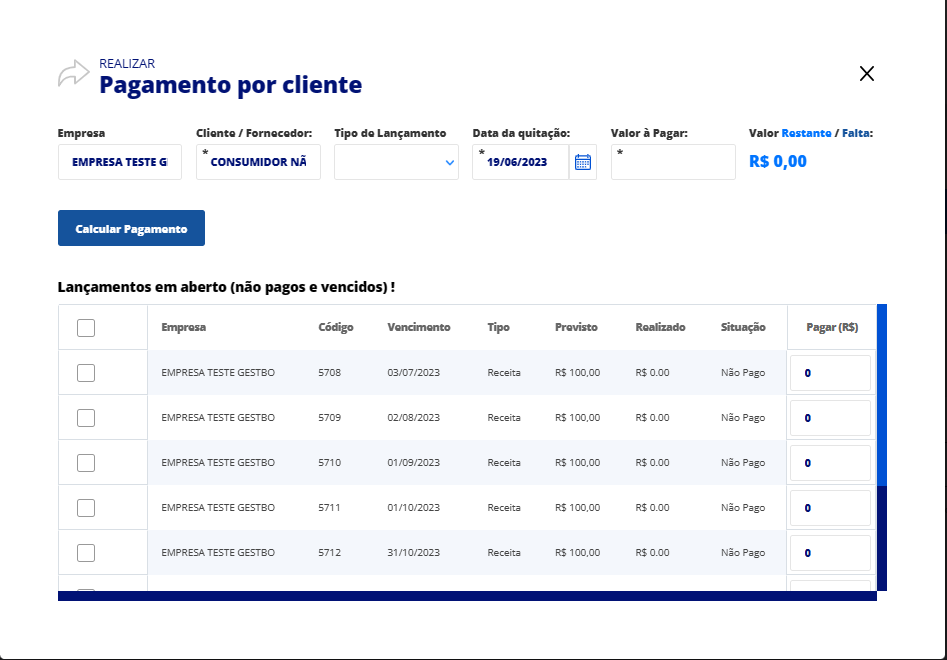The height and width of the screenshot is (660, 947).
Task: Check the row for código 5708
Action: click(x=86, y=373)
